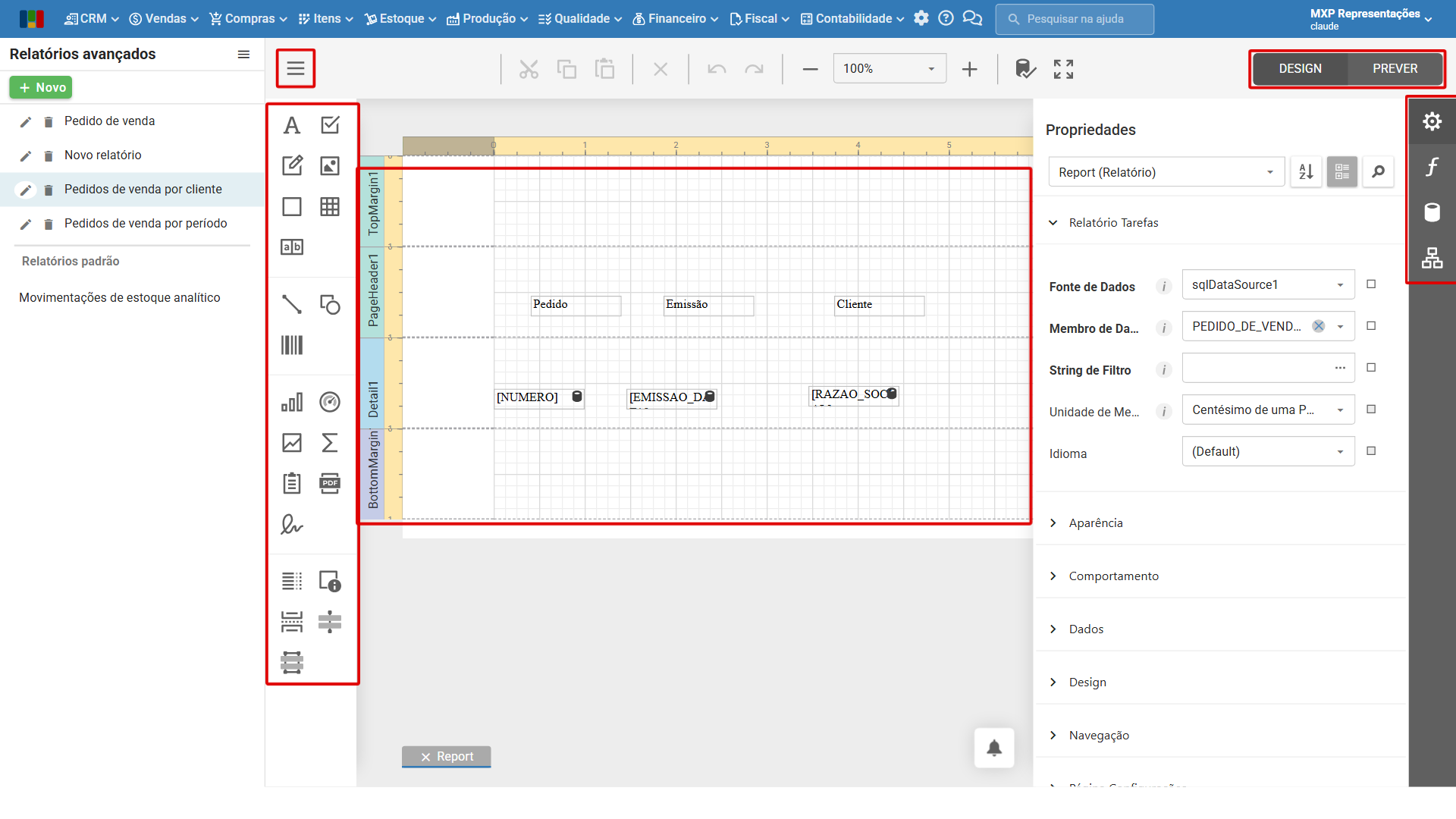Switch to the DESIGN tab

tap(1300, 69)
